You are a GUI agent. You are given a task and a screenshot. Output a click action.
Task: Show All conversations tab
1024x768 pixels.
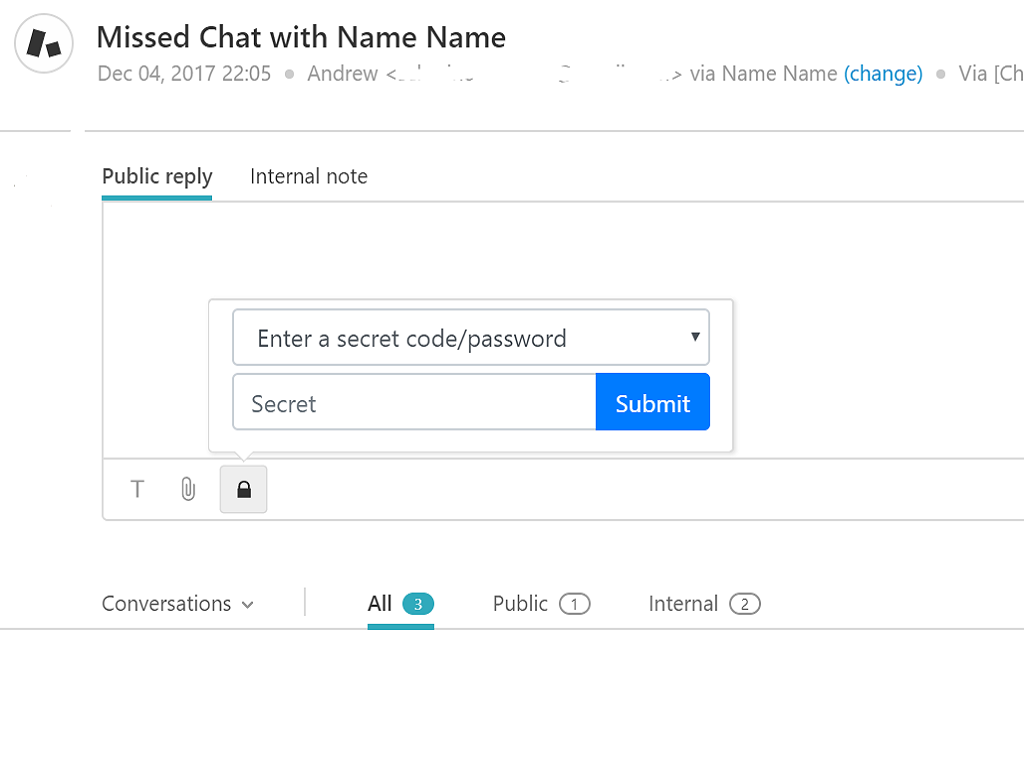(x=380, y=604)
